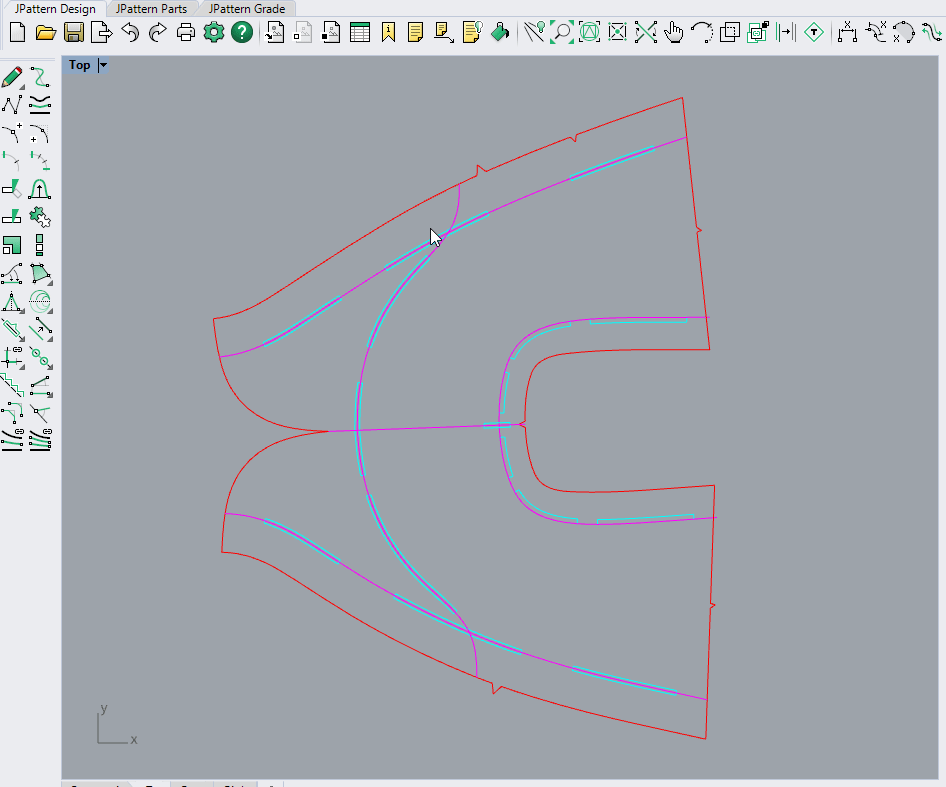Open the JPattern Design tab
This screenshot has width=946, height=787.
(55, 9)
